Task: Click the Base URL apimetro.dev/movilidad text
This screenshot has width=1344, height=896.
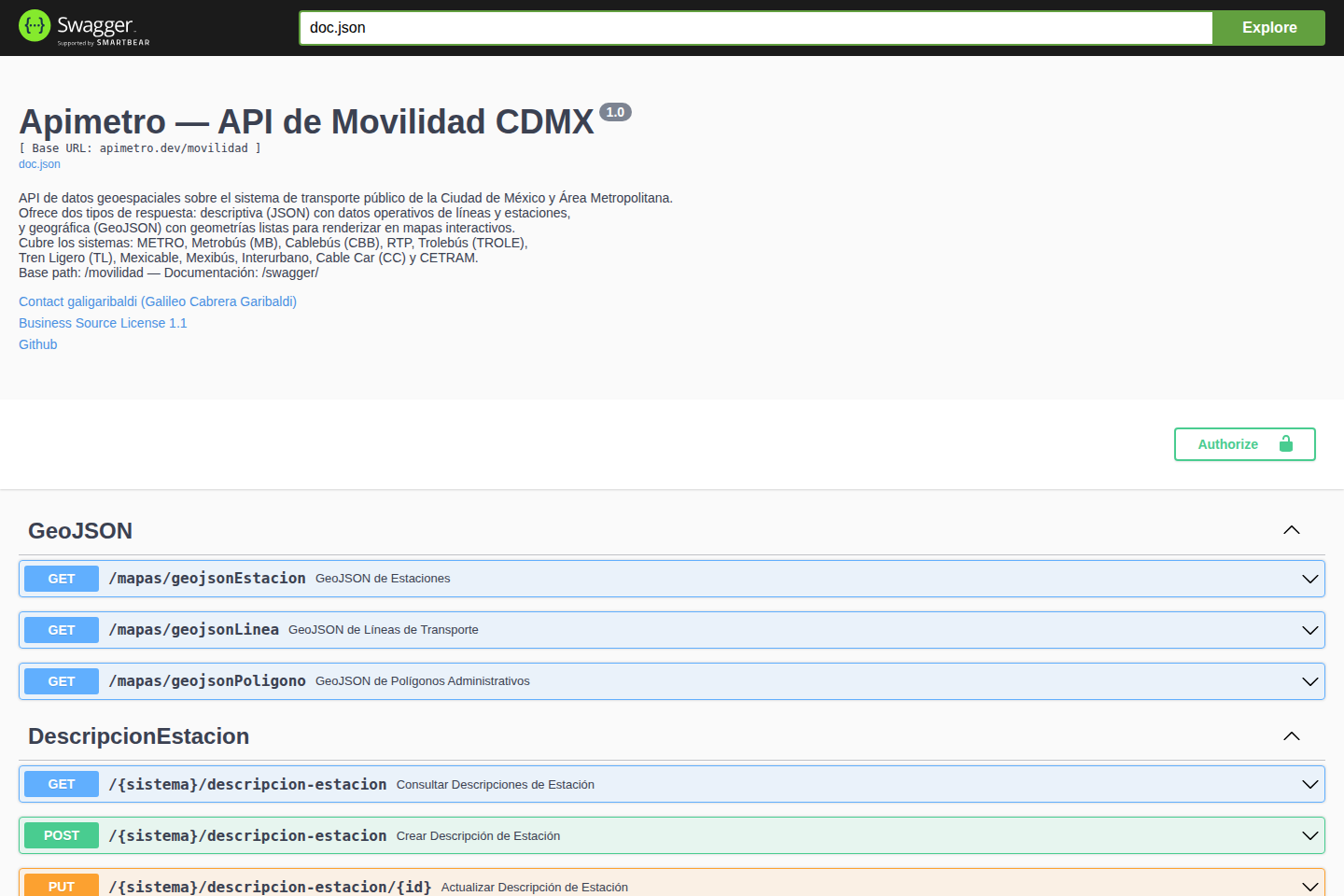Action: (x=140, y=148)
